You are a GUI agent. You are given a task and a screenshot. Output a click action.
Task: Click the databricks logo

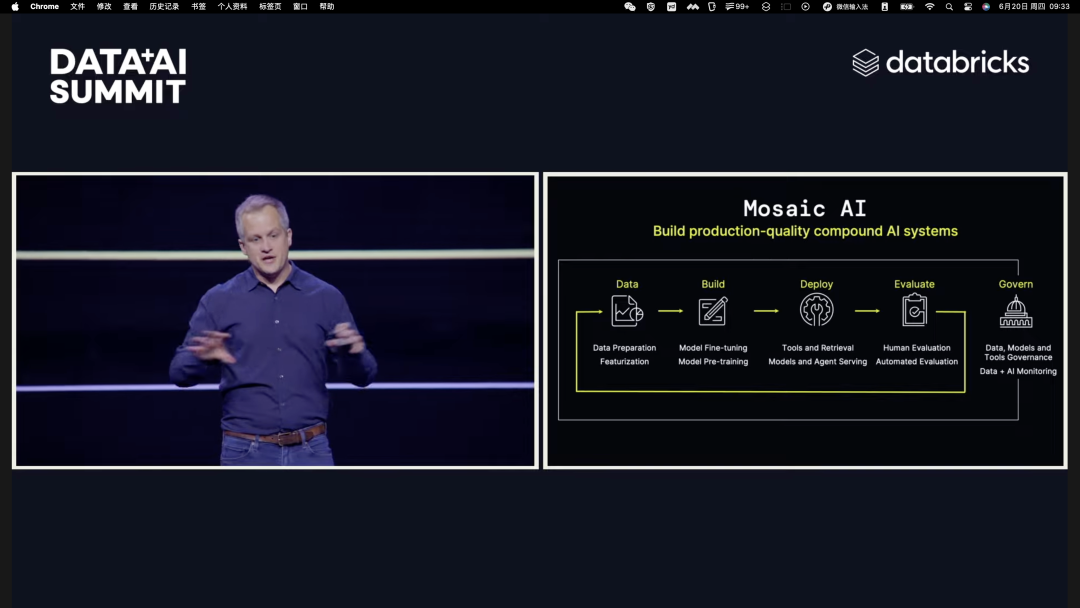pos(940,63)
